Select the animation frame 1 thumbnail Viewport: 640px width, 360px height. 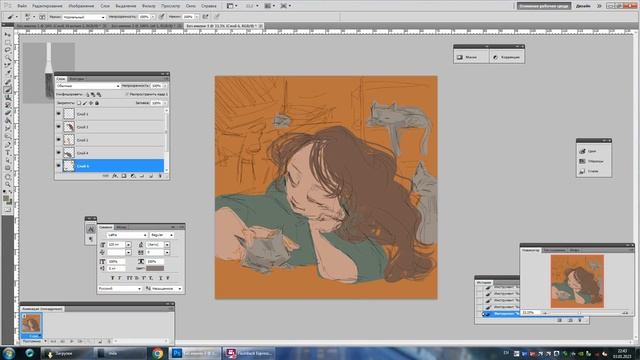(31, 324)
